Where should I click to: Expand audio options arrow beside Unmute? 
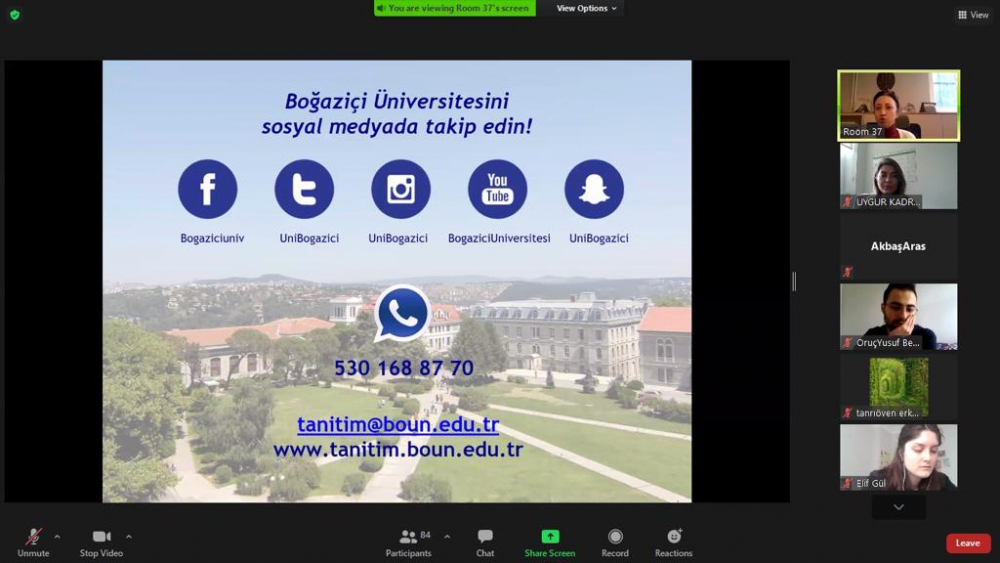pos(57,537)
